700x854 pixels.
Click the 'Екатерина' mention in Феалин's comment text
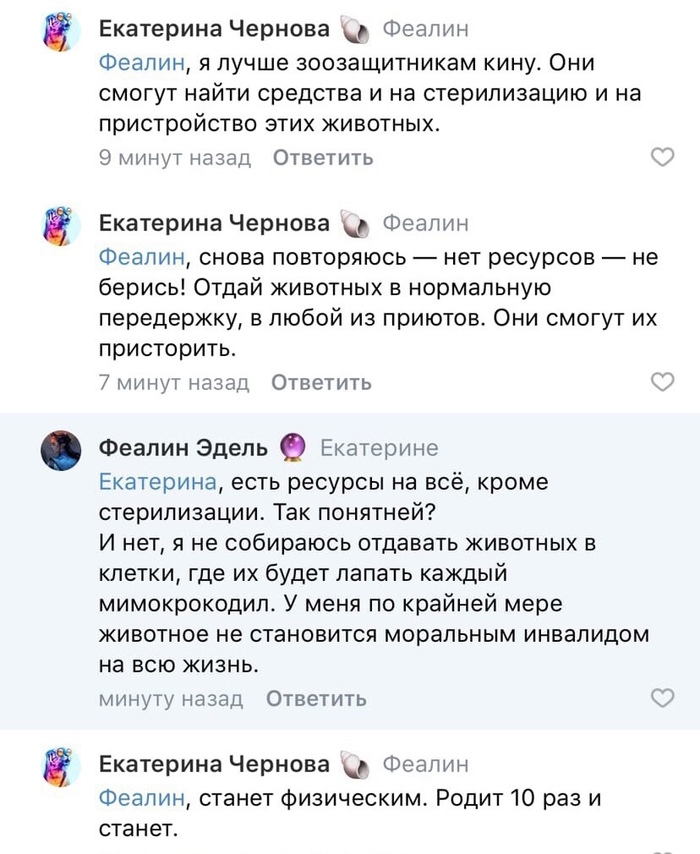pyautogui.click(x=158, y=481)
